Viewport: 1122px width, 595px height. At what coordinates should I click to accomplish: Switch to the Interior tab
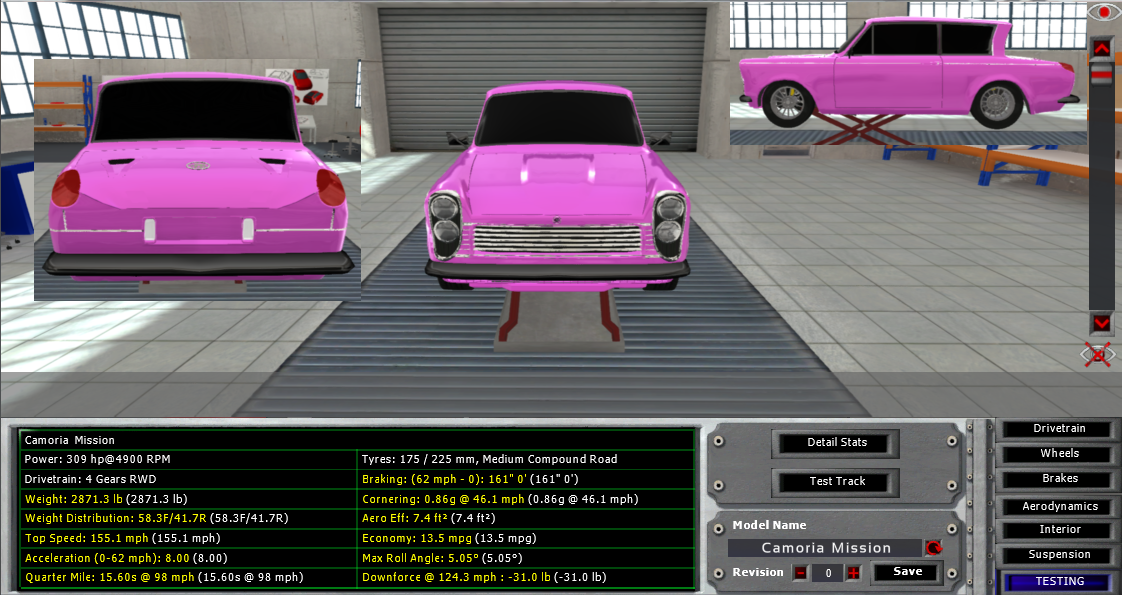coord(1059,530)
